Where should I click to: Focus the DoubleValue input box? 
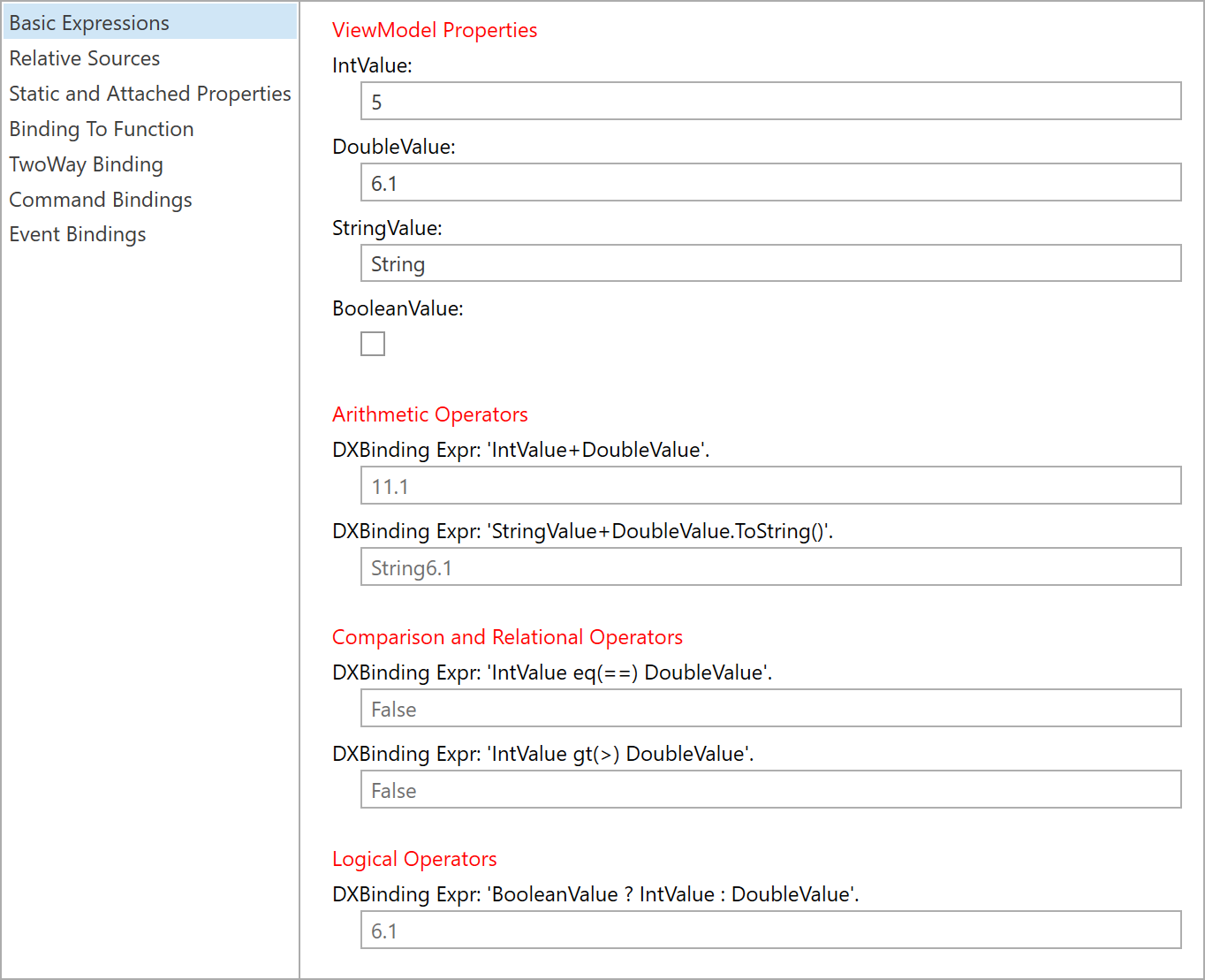coord(770,183)
